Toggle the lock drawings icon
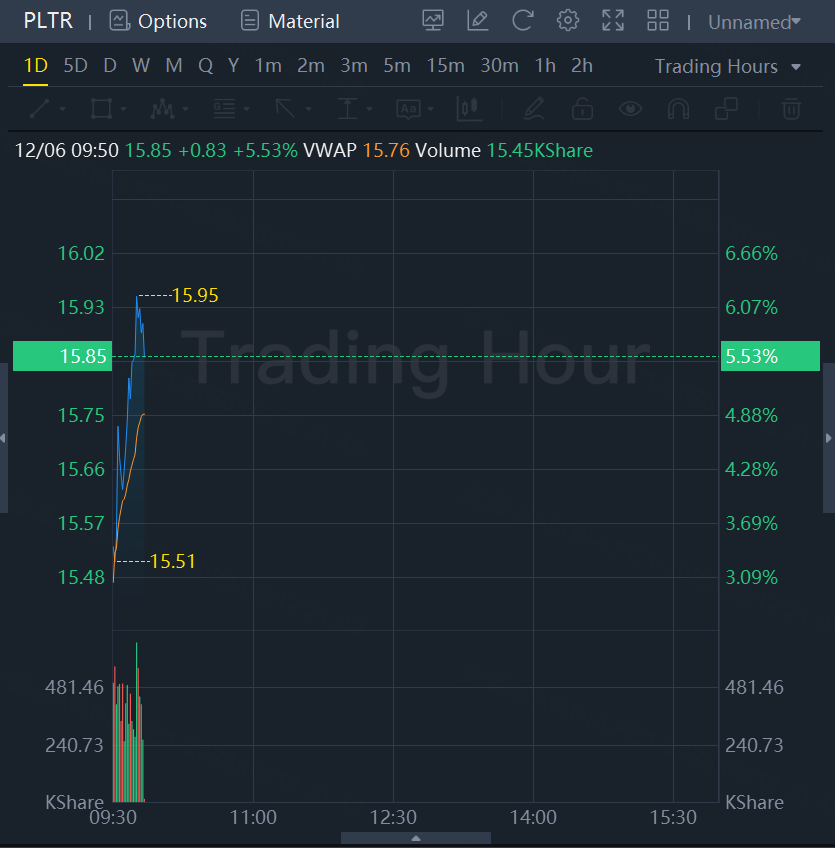Viewport: 835px width, 848px height. click(582, 108)
